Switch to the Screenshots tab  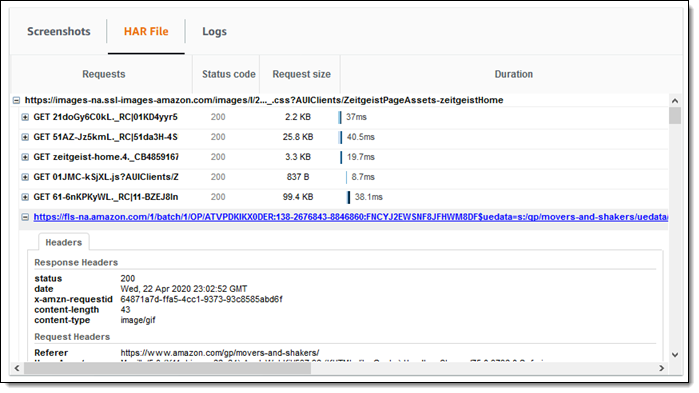(59, 32)
